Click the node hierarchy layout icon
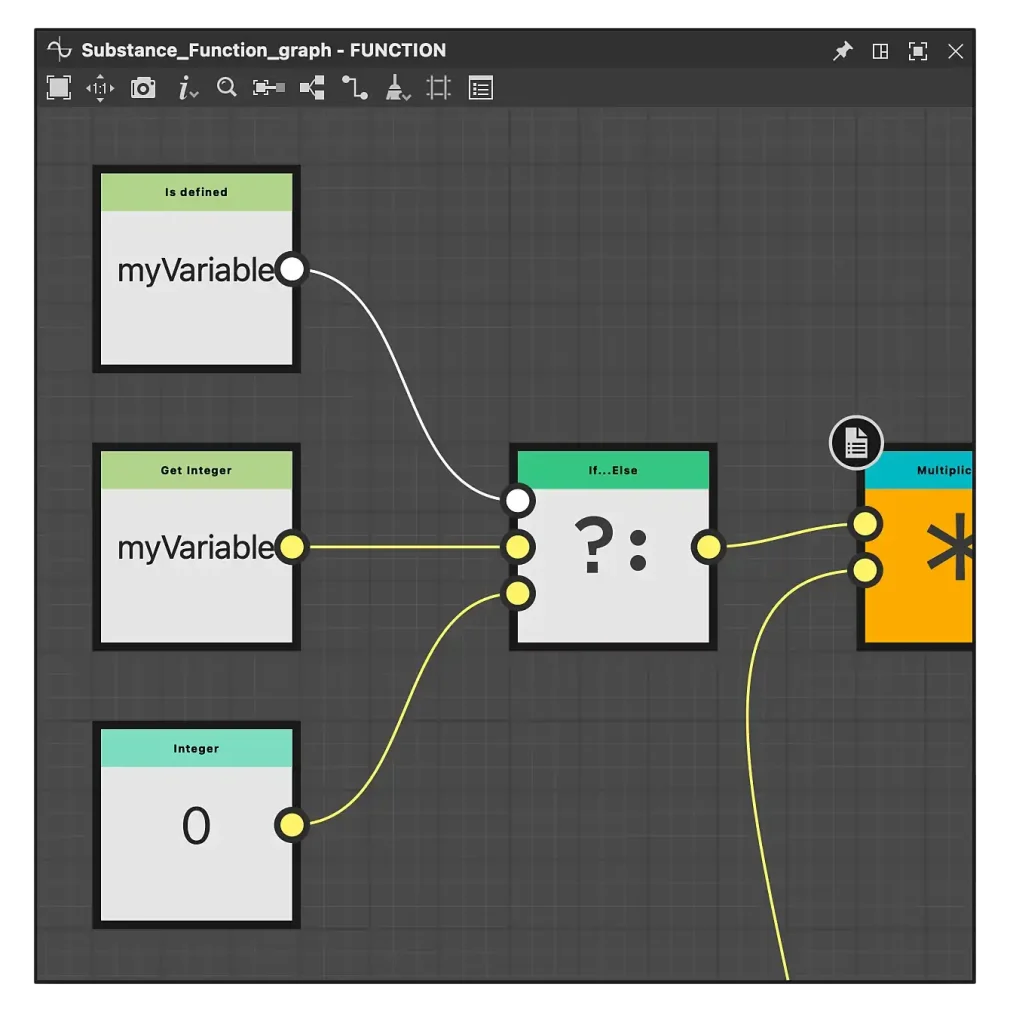Image resolution: width=1010 pixels, height=1024 pixels. 312,89
